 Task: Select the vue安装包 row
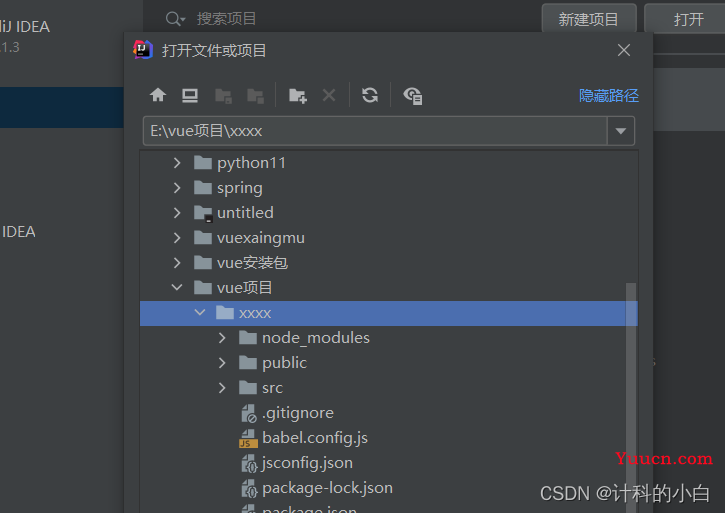[389, 263]
